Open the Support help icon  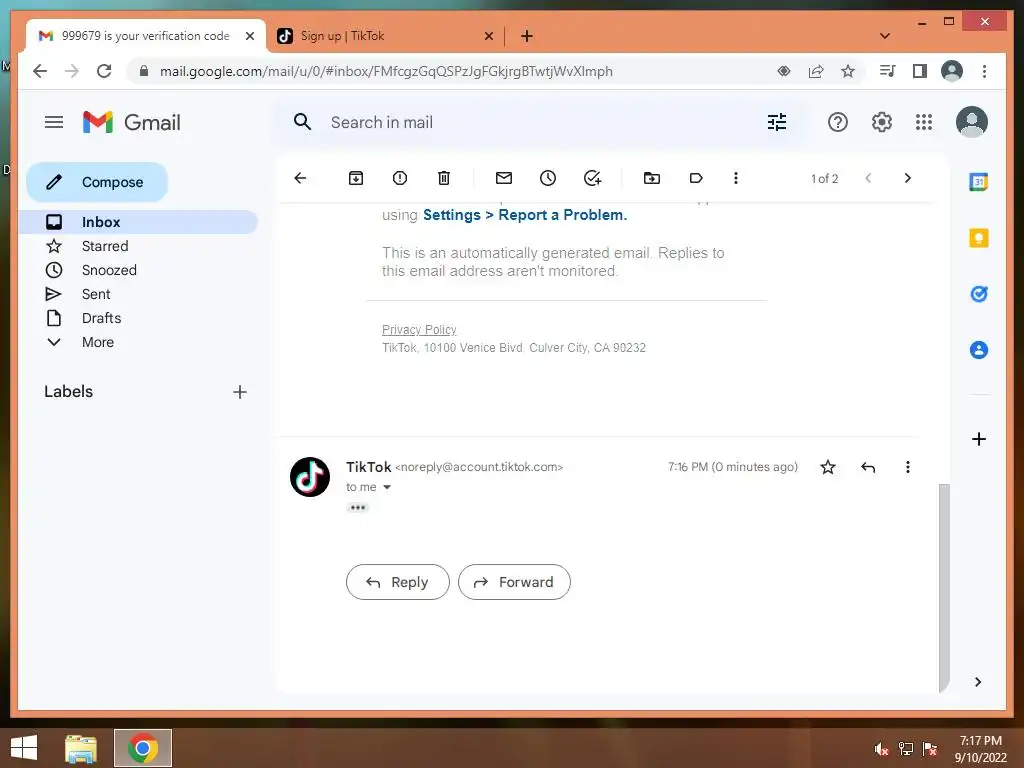point(838,122)
